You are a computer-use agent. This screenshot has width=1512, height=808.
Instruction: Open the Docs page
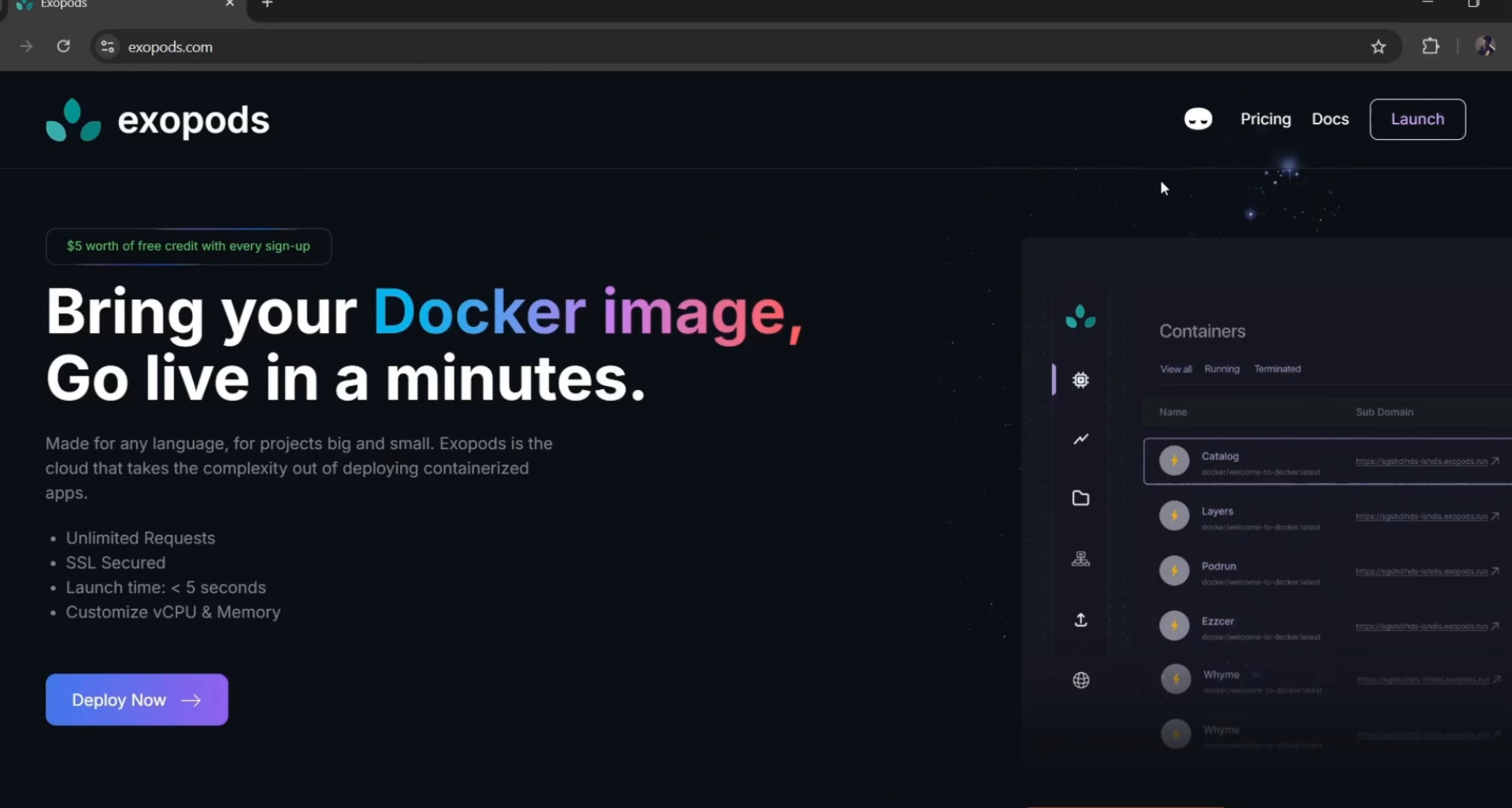click(1330, 119)
